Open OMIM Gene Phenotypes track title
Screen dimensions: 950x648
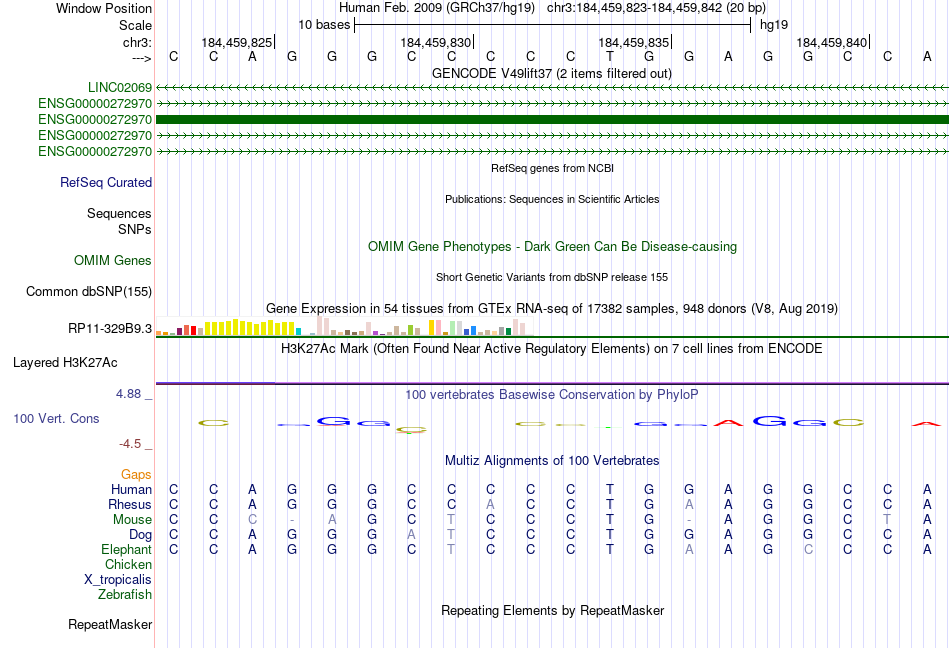(x=552, y=246)
